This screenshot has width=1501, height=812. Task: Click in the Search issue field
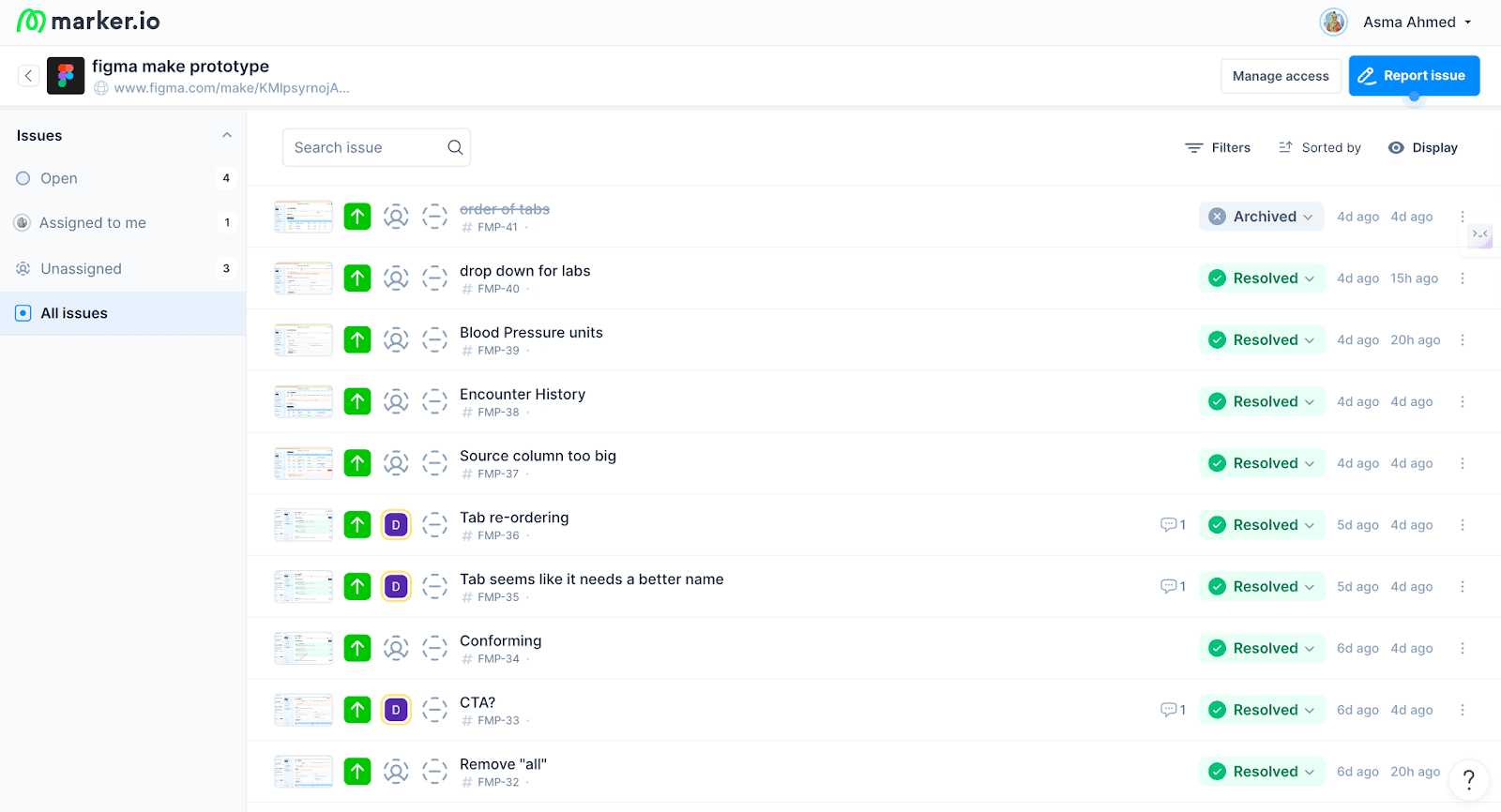[x=376, y=147]
